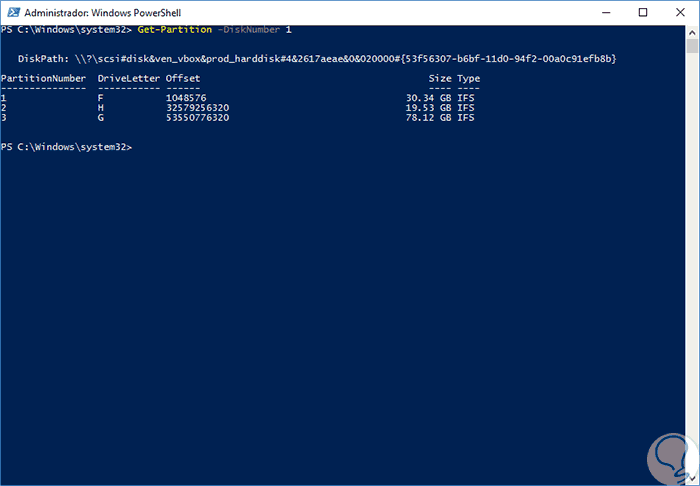Click the PowerShell icon in the title bar
This screenshot has width=700, height=486.
(x=11, y=12)
